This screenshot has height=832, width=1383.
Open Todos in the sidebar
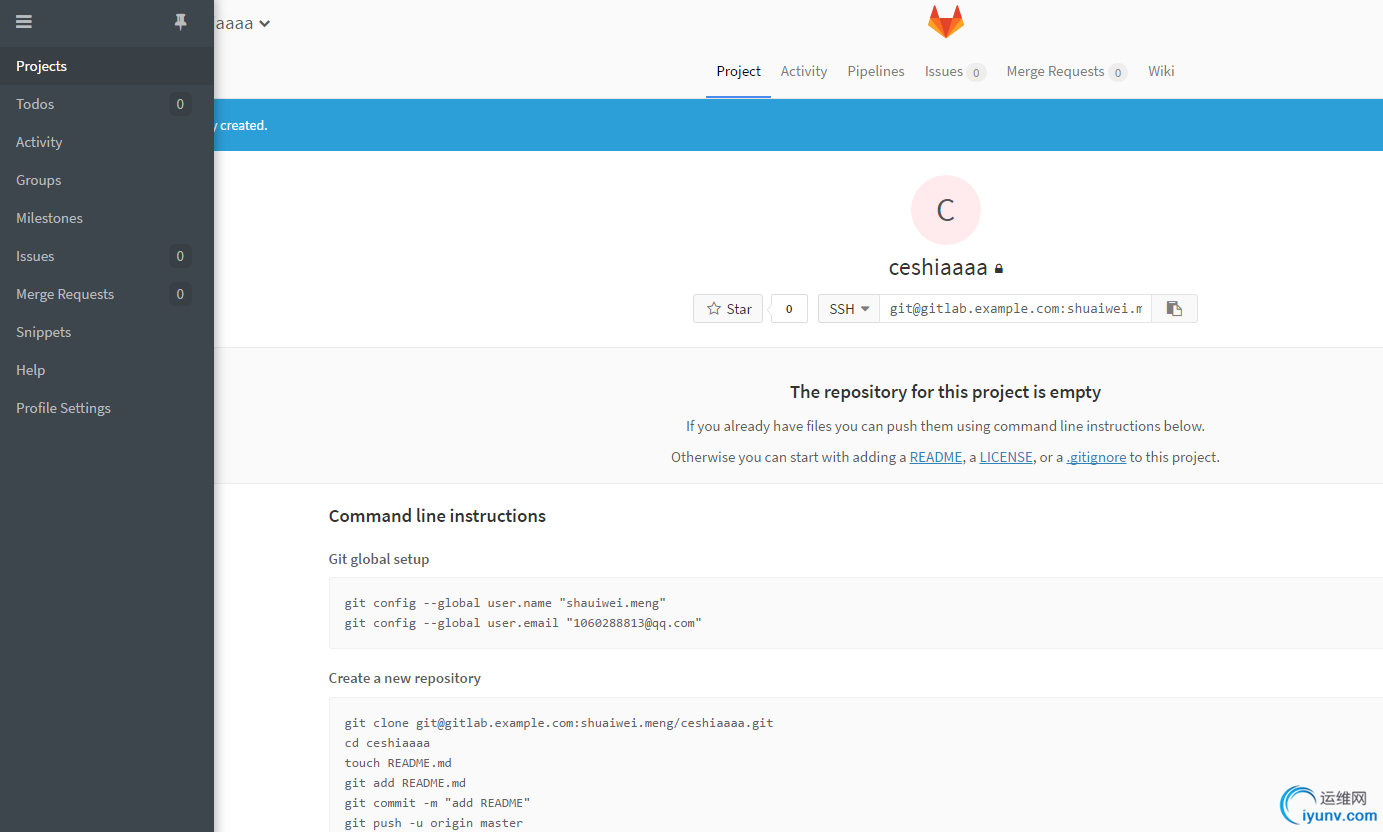coord(35,104)
